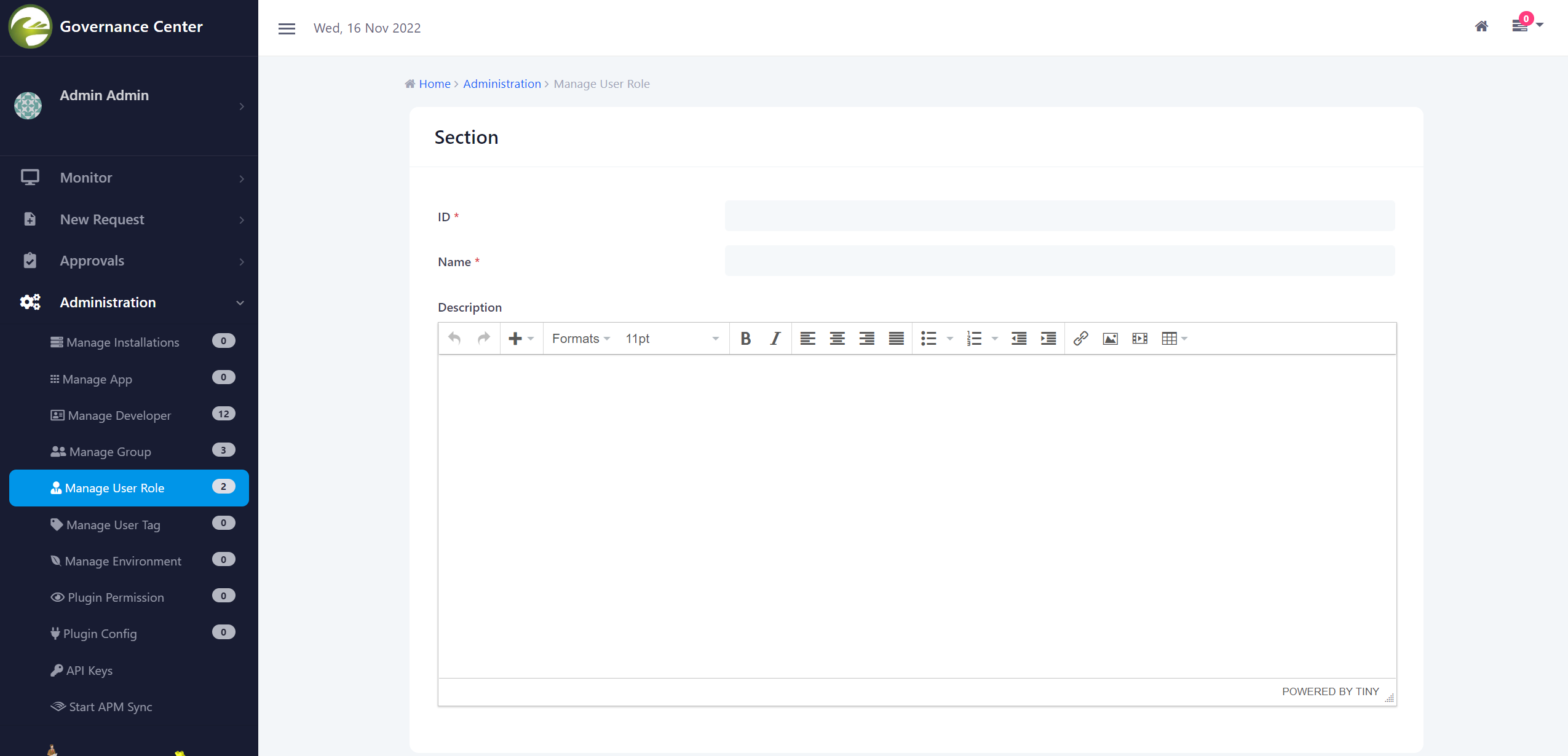1568x756 pixels.
Task: Click the insert media icon
Action: point(1139,339)
